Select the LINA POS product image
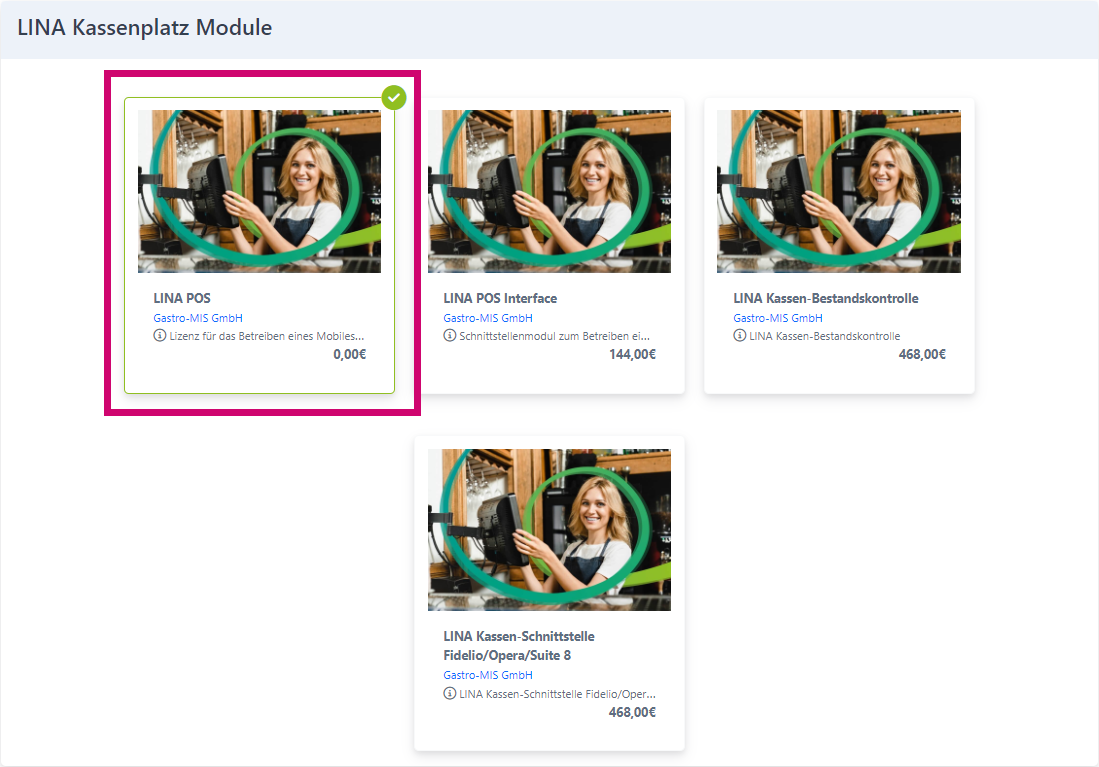 point(259,191)
